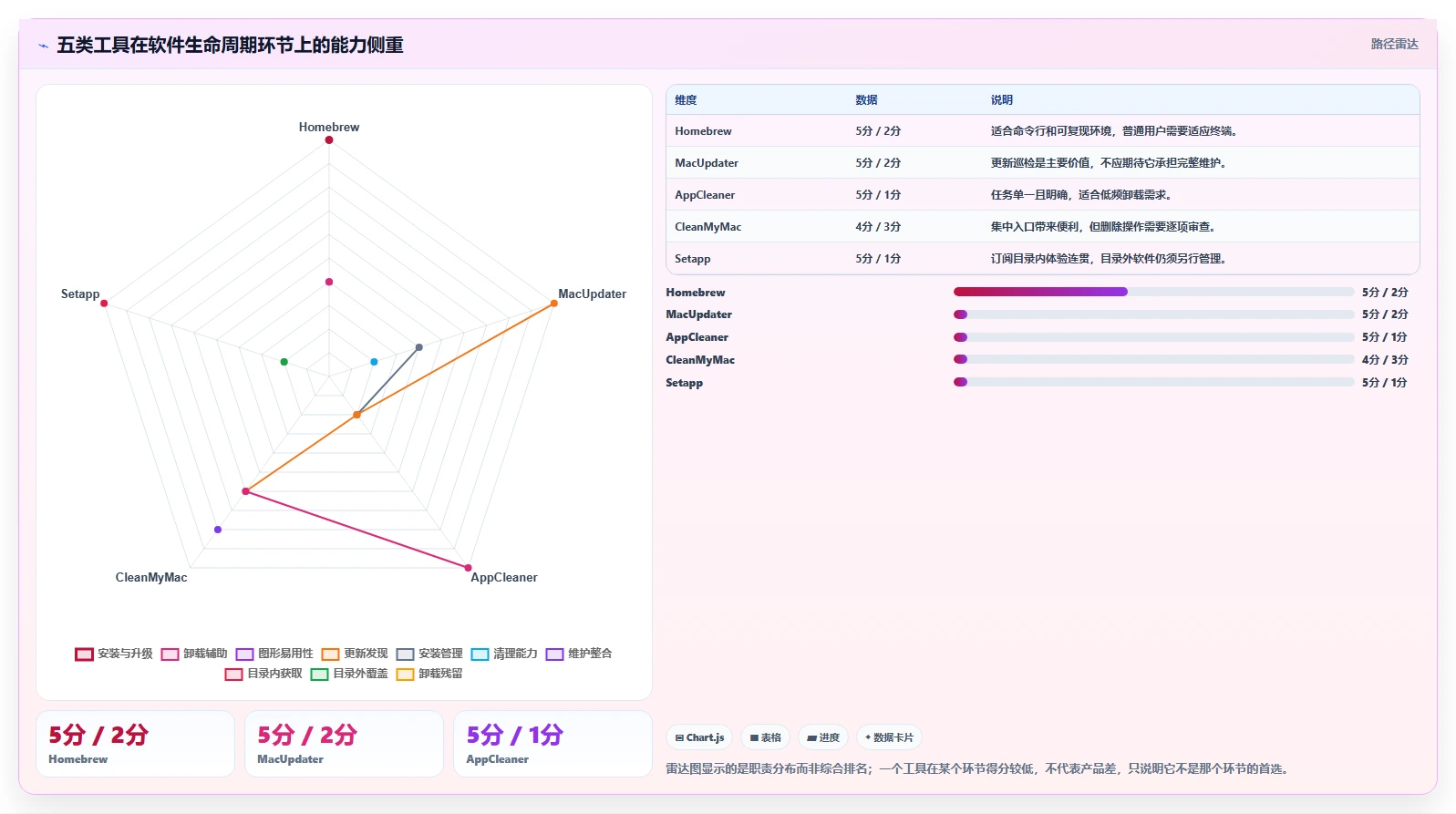Toggle the 安装管理 legend item
This screenshot has width=1456, height=814.
tap(429, 654)
